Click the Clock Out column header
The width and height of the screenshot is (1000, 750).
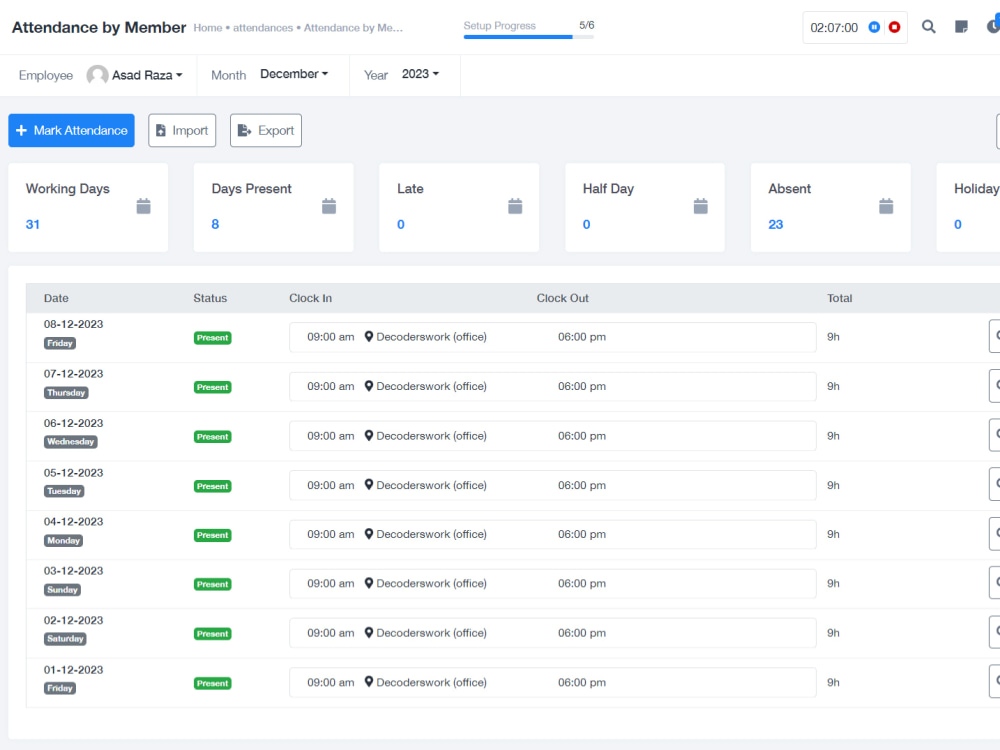[x=562, y=298]
